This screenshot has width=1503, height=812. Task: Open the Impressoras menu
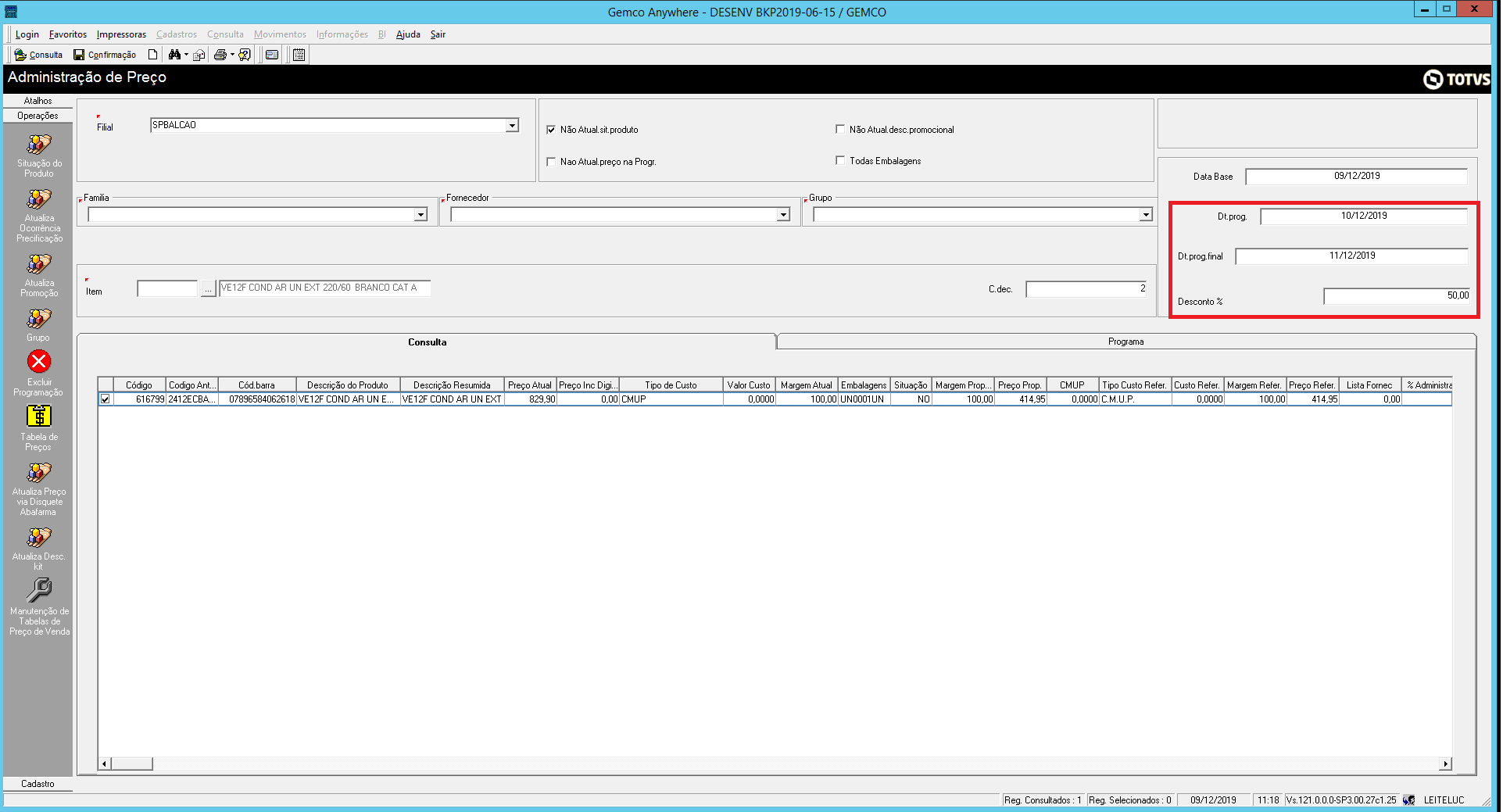[x=121, y=34]
